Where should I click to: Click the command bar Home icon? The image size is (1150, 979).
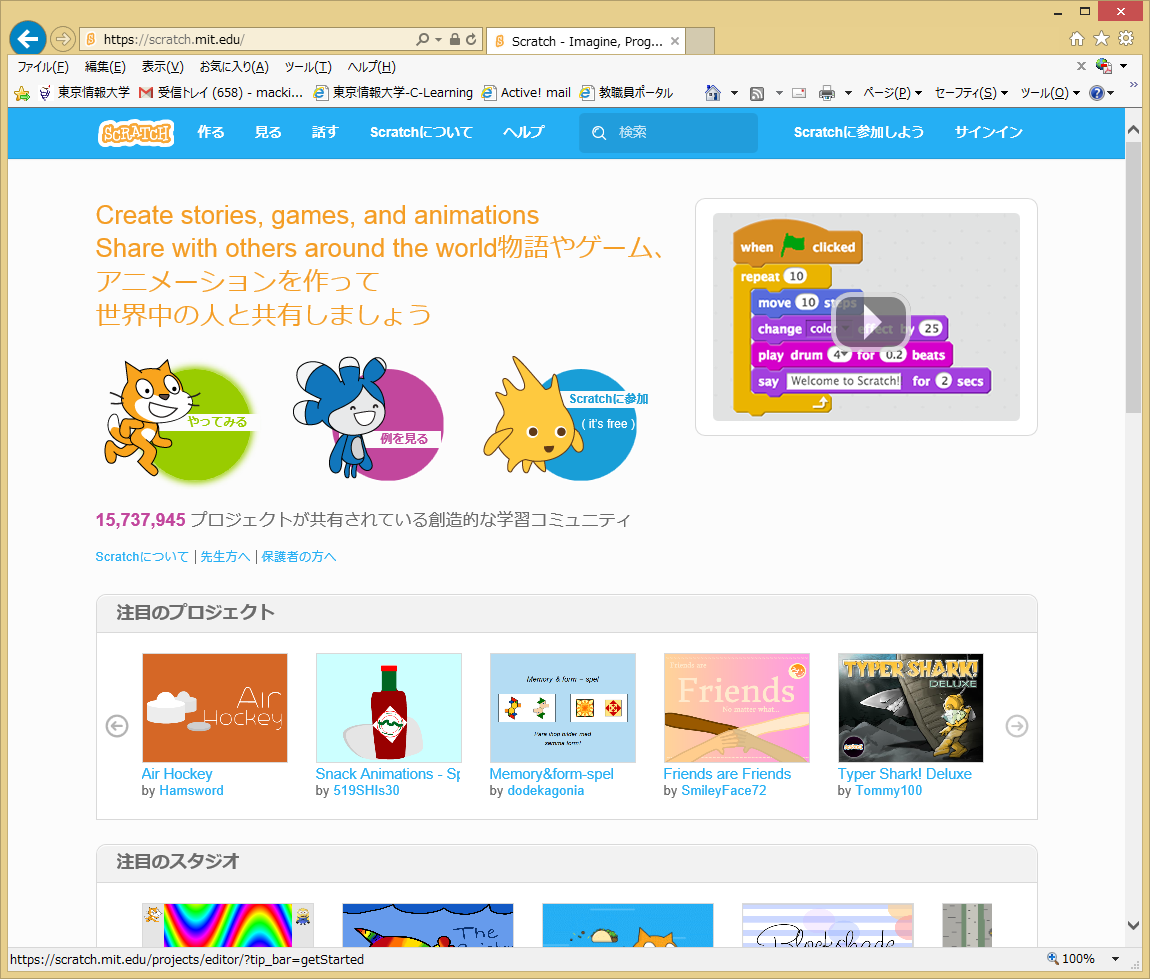pos(713,93)
